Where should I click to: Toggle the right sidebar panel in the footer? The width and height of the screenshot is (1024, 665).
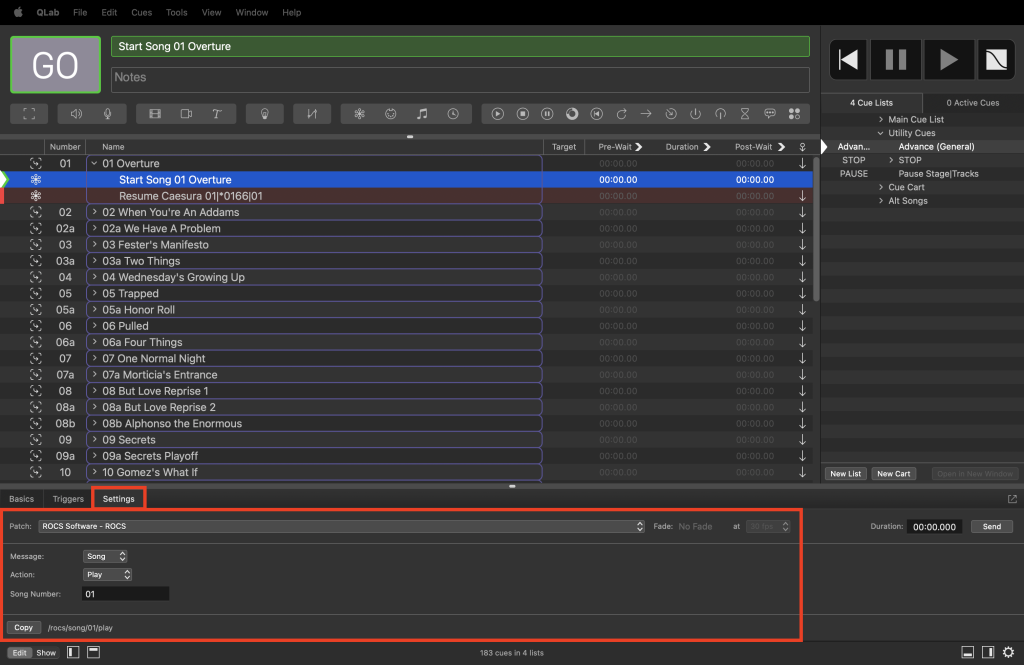(988, 652)
